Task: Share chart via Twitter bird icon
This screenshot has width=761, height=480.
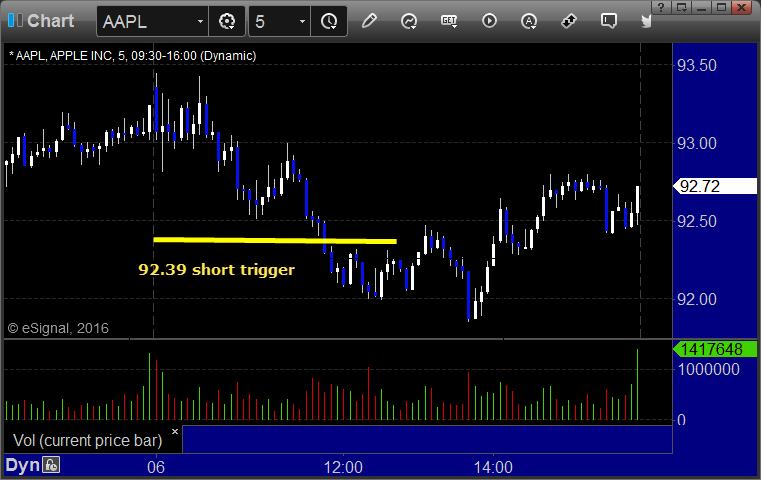Action: [x=646, y=21]
